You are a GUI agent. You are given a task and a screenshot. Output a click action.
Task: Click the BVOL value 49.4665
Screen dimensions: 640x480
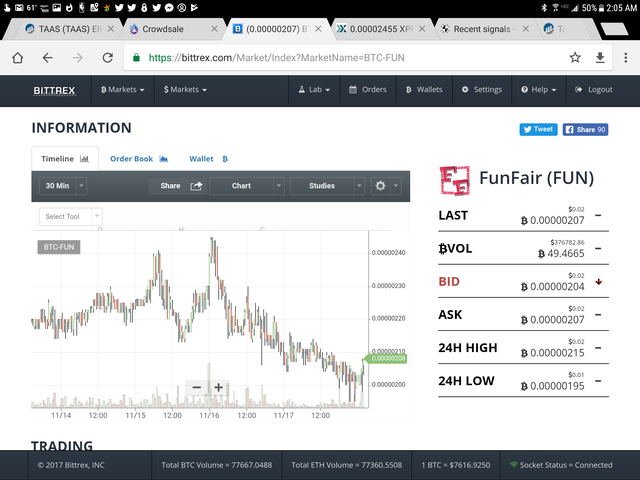click(x=561, y=253)
